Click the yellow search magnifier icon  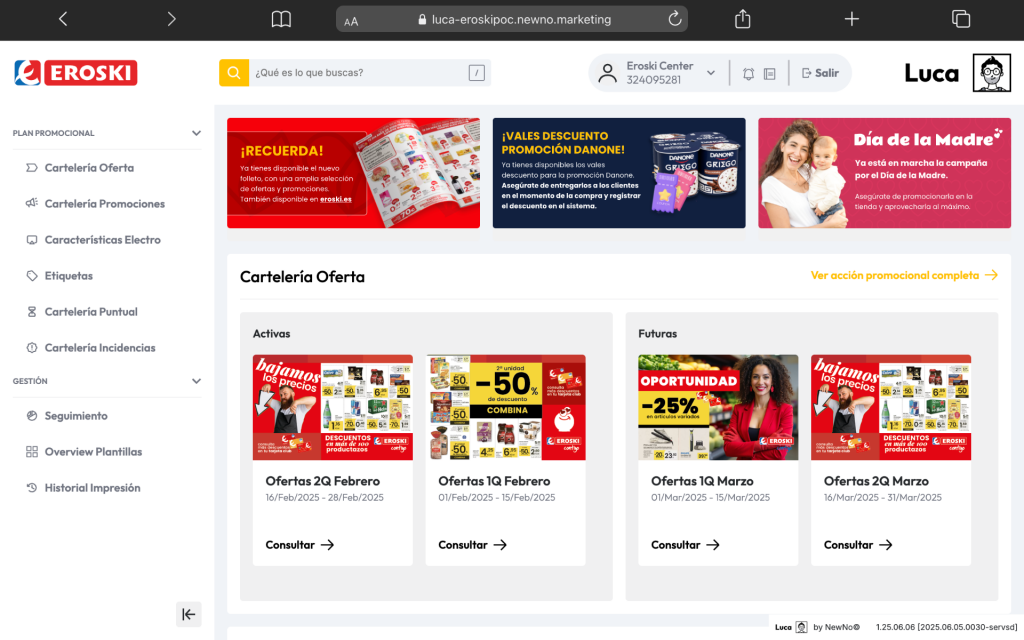[x=234, y=73]
